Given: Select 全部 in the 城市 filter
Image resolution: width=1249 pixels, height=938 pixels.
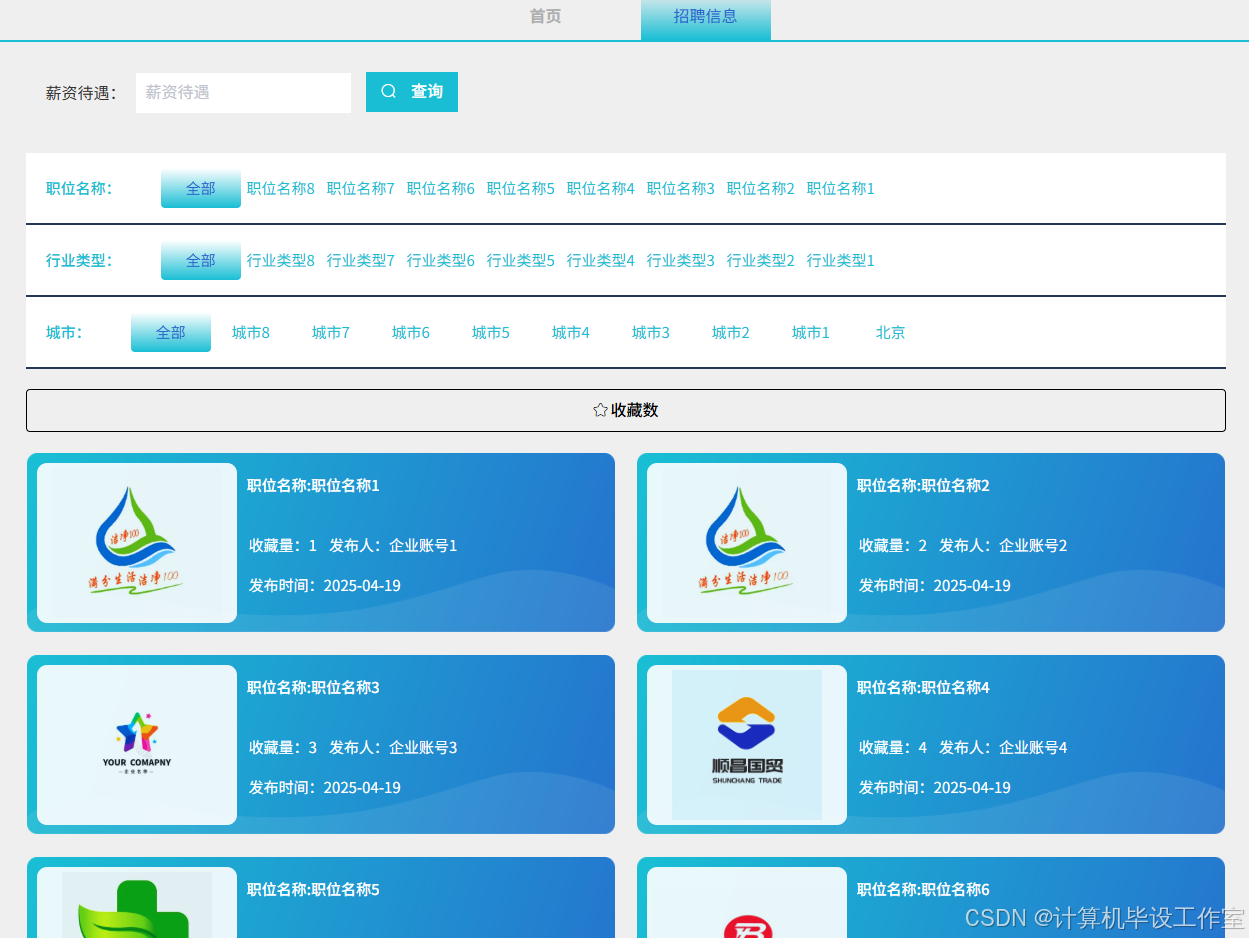Looking at the screenshot, I should (x=171, y=332).
